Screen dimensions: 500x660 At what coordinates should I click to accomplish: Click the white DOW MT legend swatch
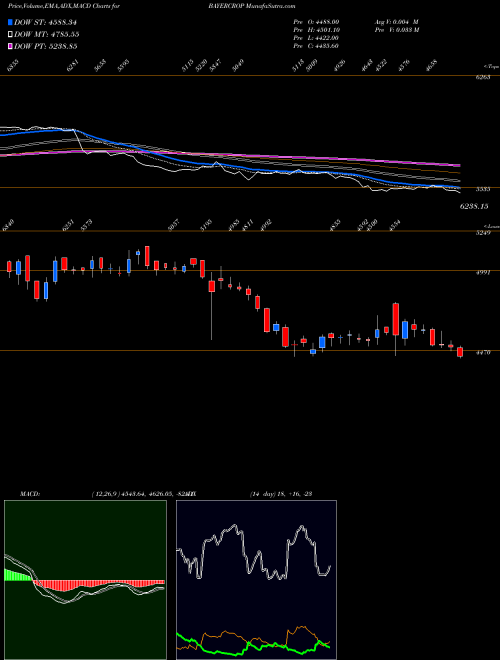point(10,34)
